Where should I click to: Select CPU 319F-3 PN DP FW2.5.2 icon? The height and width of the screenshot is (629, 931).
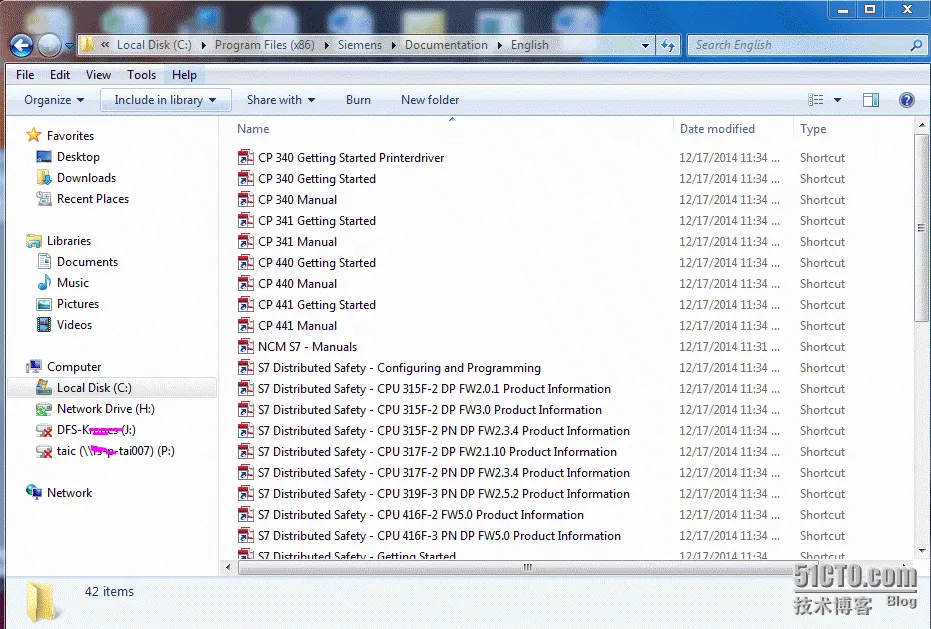(x=246, y=494)
